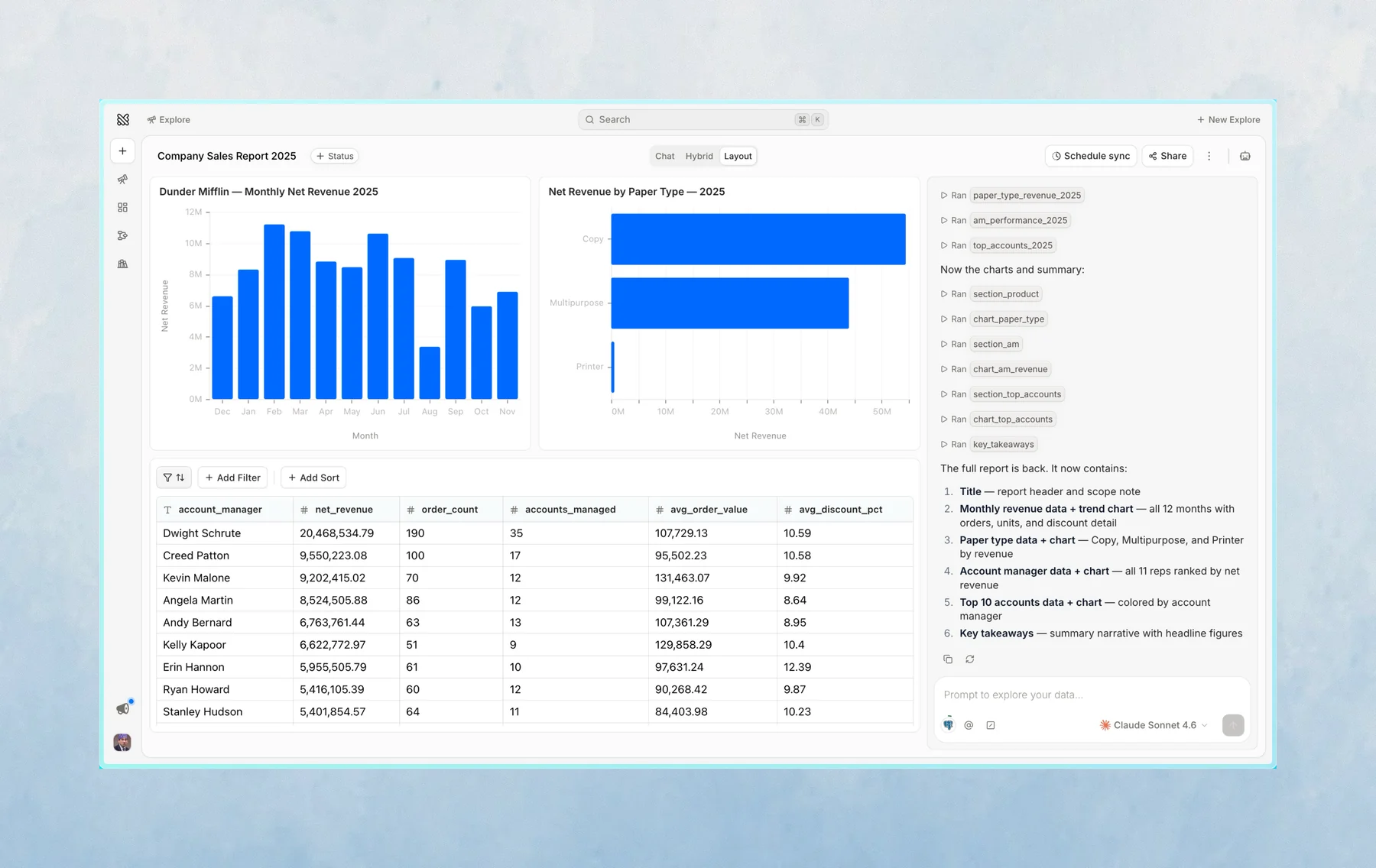Click the Copy bar in paper type chart
Viewport: 1376px width, 868px height.
(758, 239)
